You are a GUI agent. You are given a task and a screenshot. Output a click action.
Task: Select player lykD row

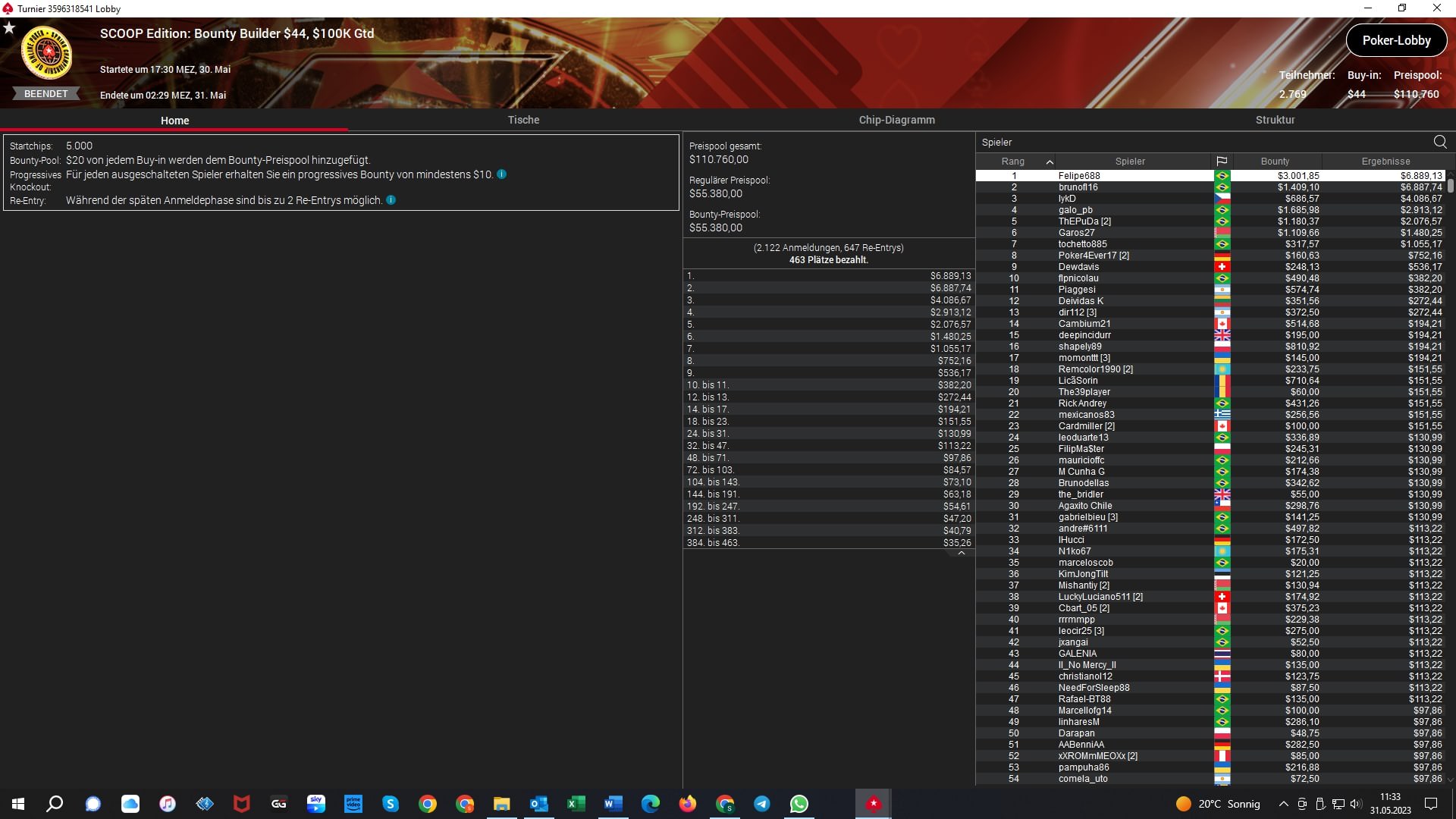[1211, 199]
